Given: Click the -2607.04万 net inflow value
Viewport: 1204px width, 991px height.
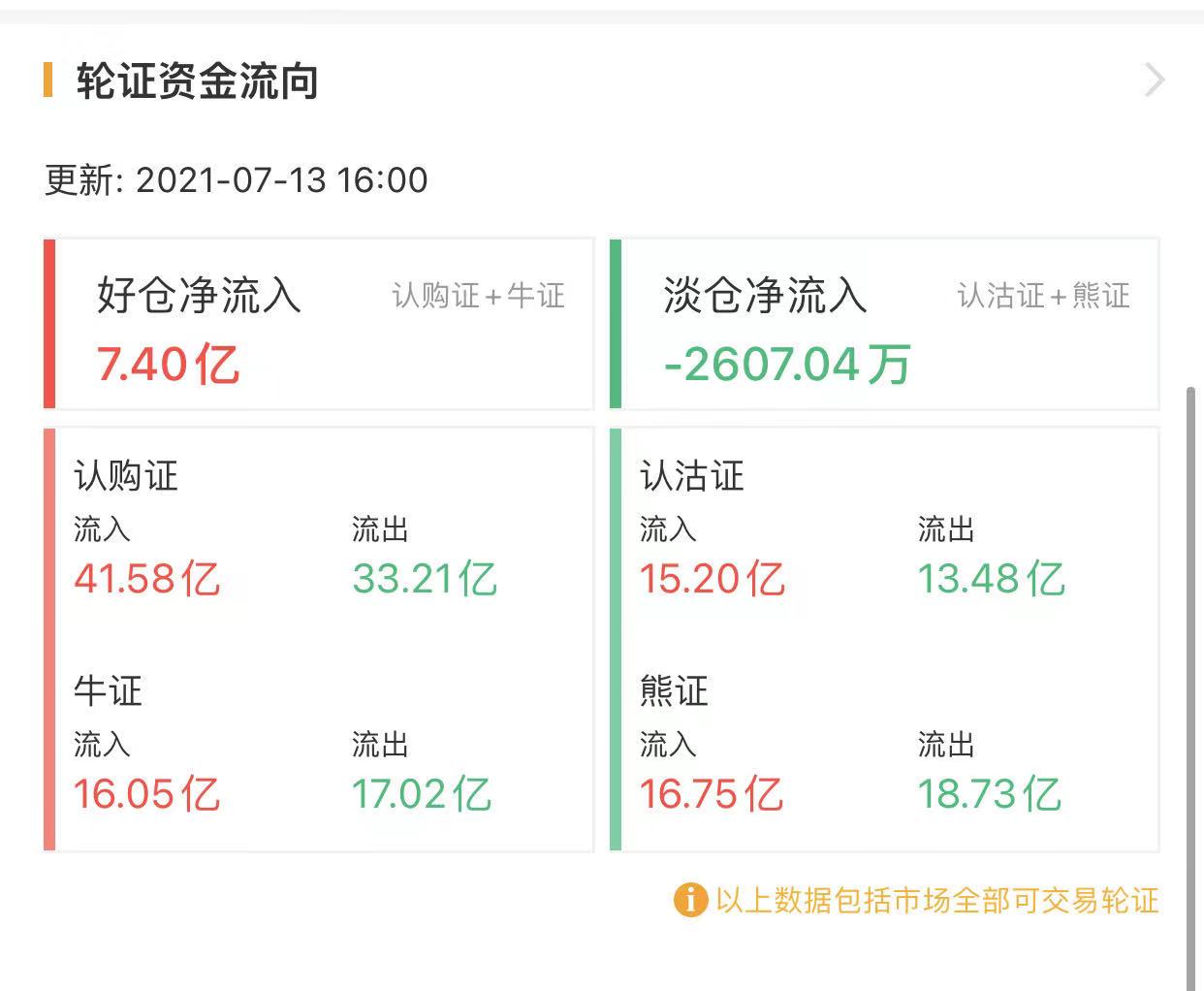Looking at the screenshot, I should point(786,366).
